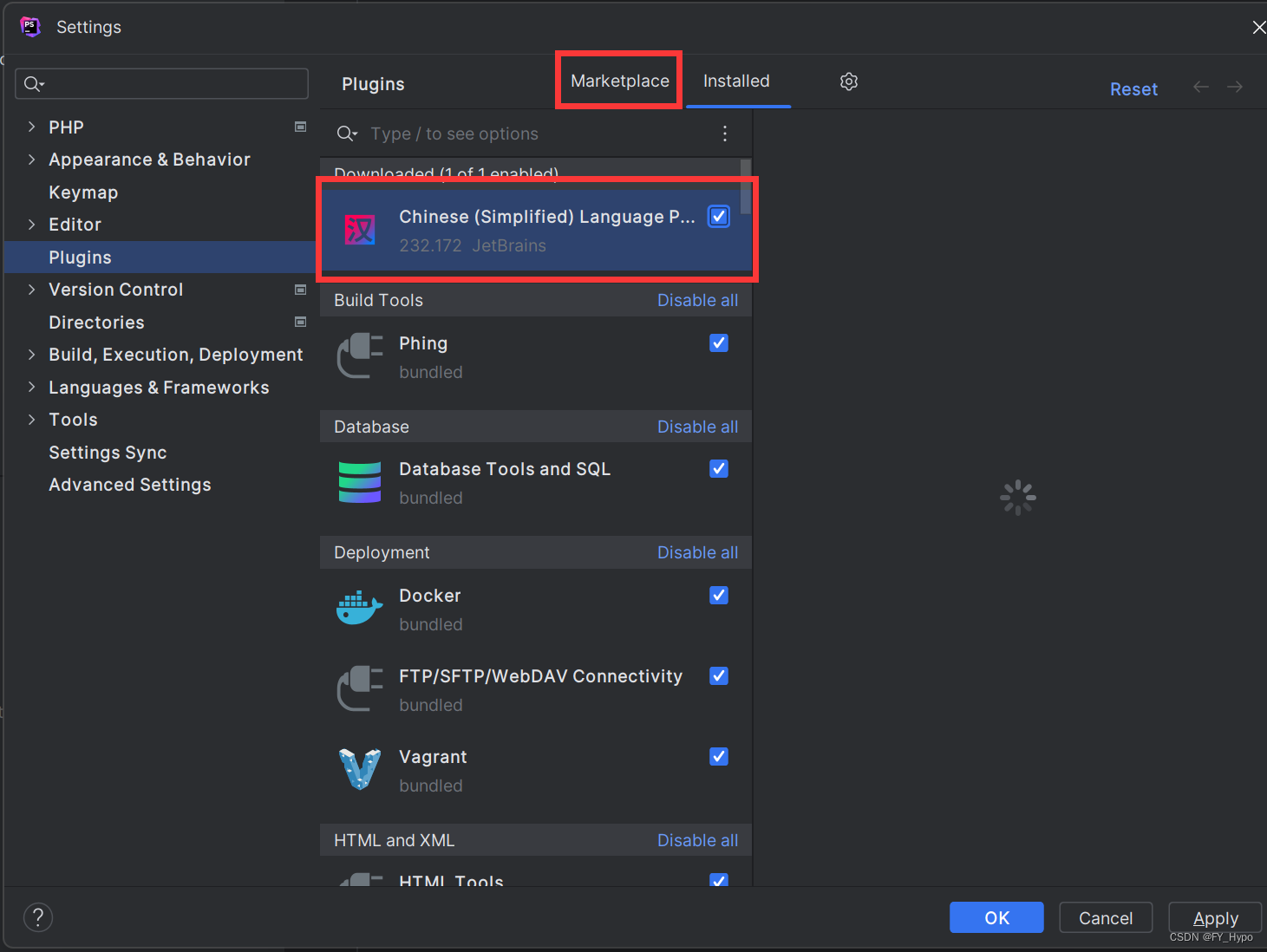Image resolution: width=1267 pixels, height=952 pixels.
Task: Select the Vagrant plugin name
Action: pyautogui.click(x=433, y=757)
